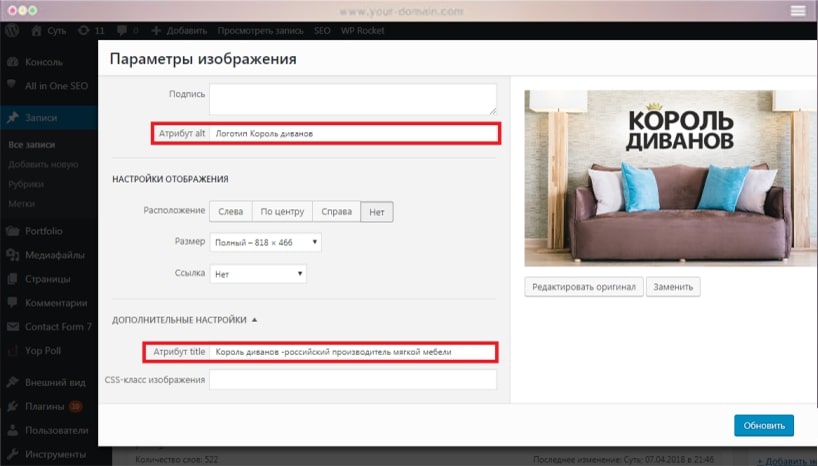Set alignment to 'Слева'
Screen dimensions: 818x466
click(231, 211)
